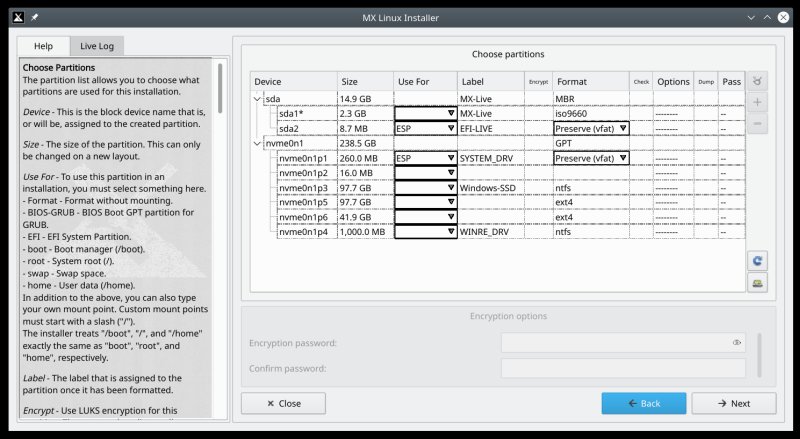Click the clear partition layout icon button
The height and width of the screenshot is (439, 800).
pyautogui.click(x=757, y=81)
